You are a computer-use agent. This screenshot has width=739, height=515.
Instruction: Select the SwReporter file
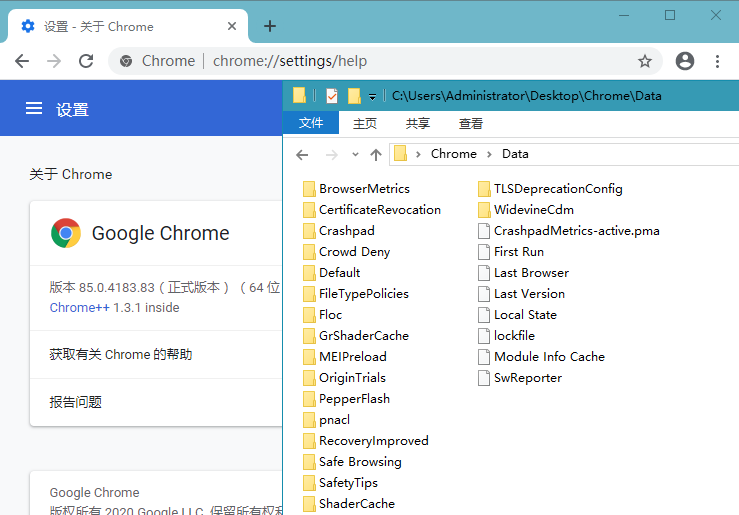[x=520, y=378]
